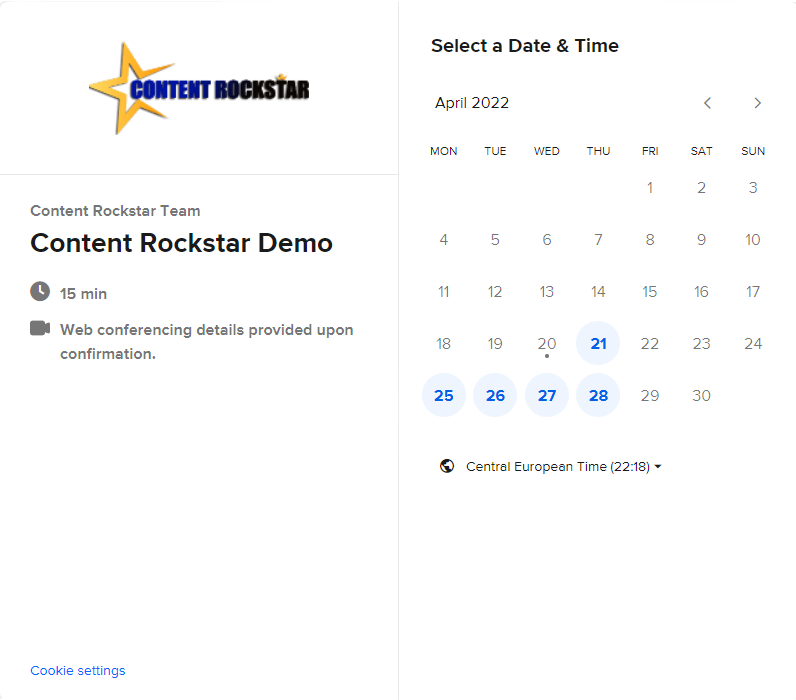The width and height of the screenshot is (796, 700).
Task: Choose April 27 on the calendar
Action: click(x=547, y=395)
